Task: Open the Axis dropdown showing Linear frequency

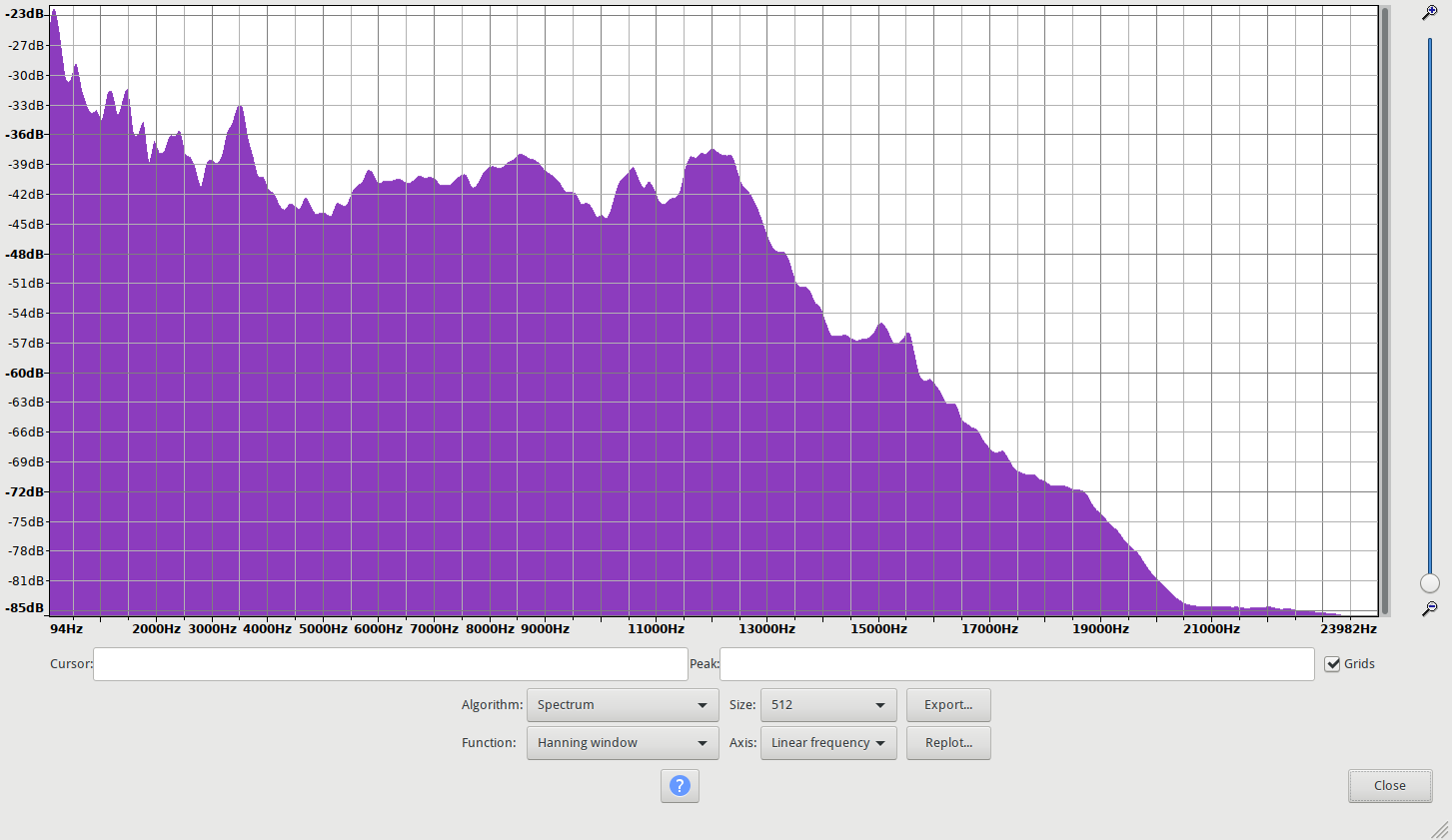Action: (828, 743)
